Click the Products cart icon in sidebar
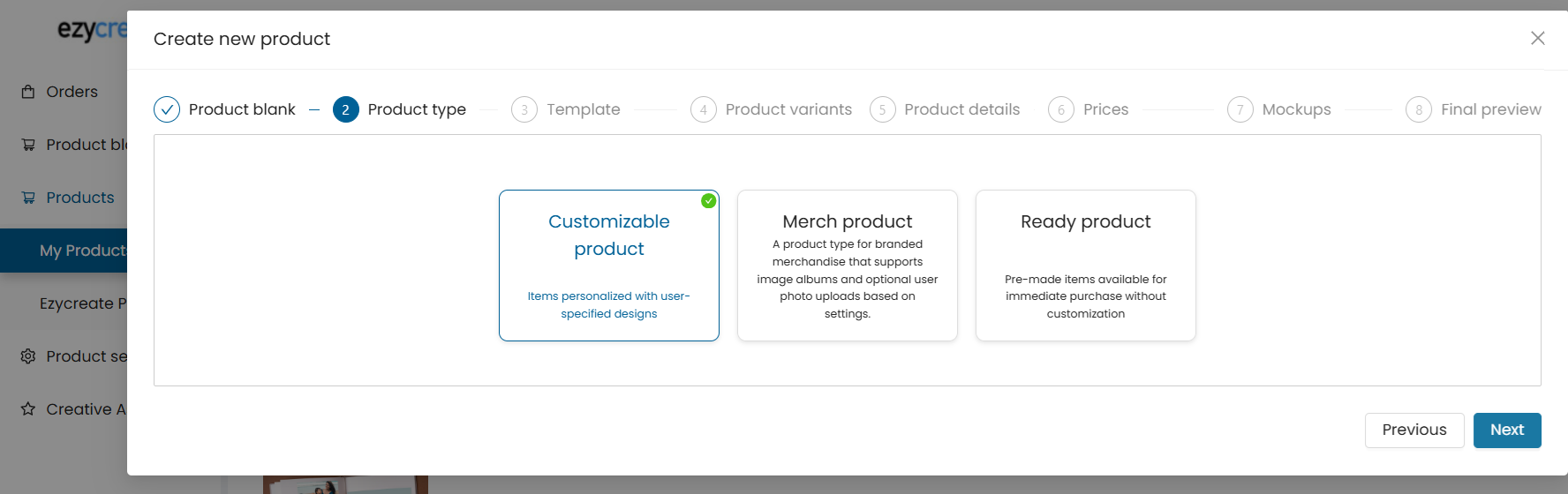The height and width of the screenshot is (494, 1568). click(28, 198)
